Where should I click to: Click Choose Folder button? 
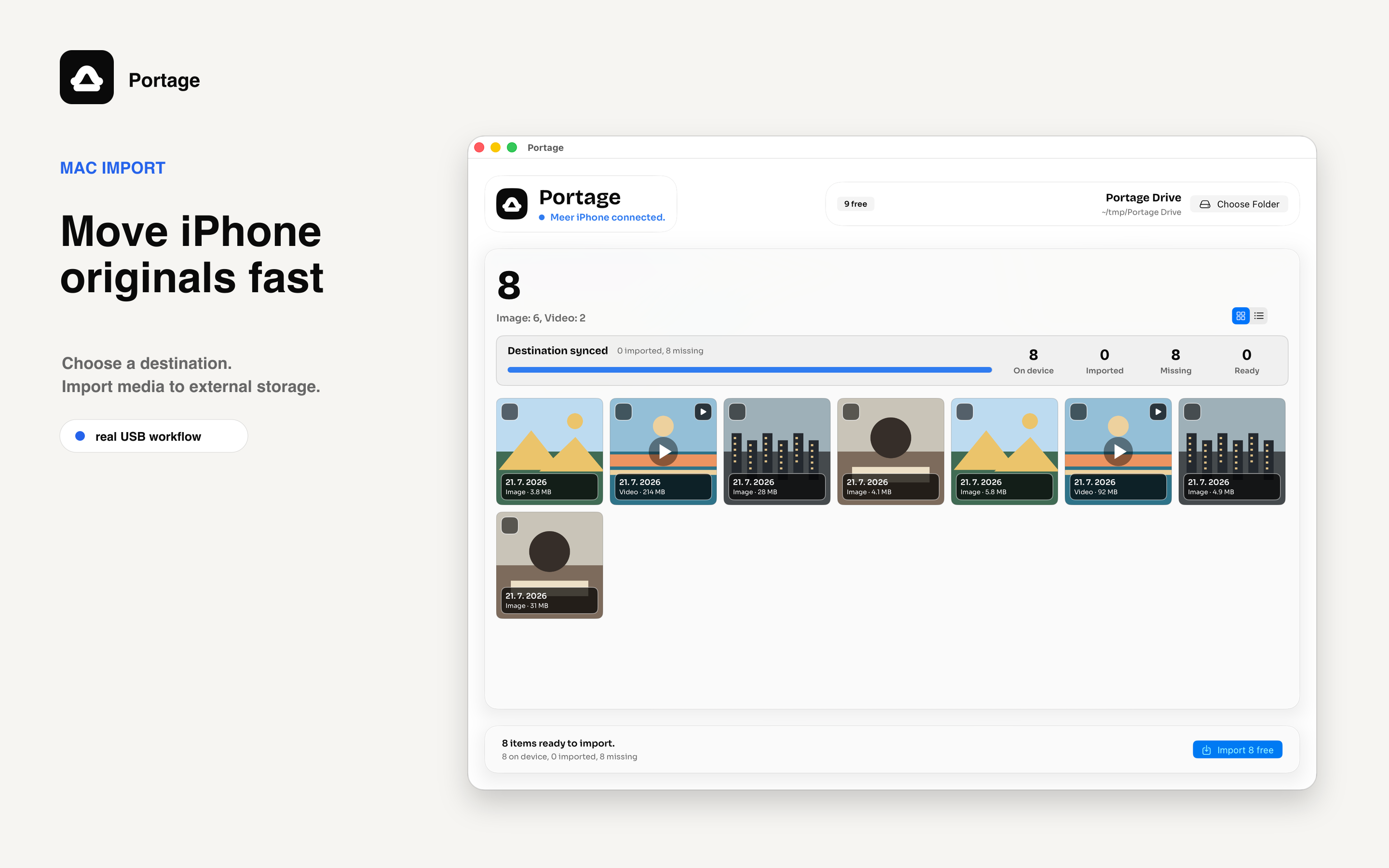1239,204
